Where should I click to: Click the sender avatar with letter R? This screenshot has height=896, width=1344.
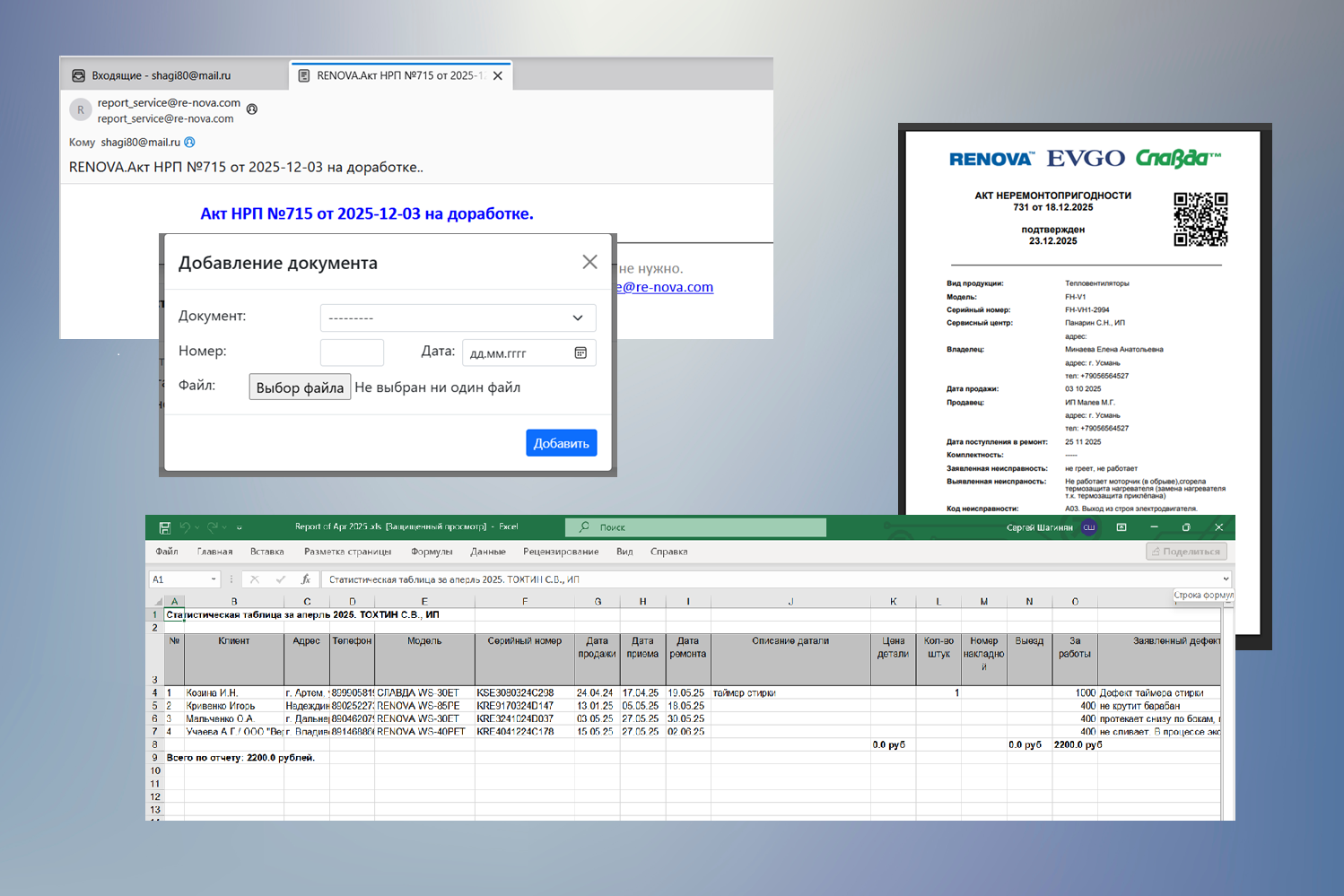click(x=81, y=109)
